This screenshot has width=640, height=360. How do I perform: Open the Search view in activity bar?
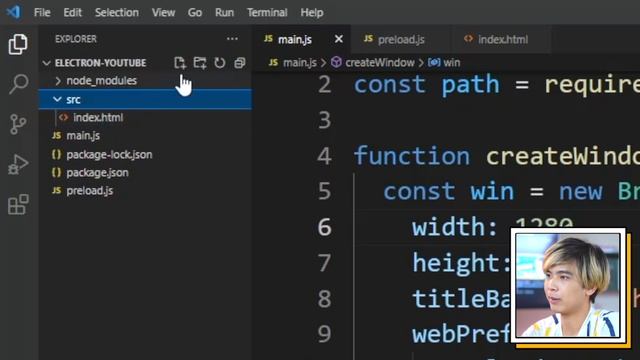tap(18, 84)
